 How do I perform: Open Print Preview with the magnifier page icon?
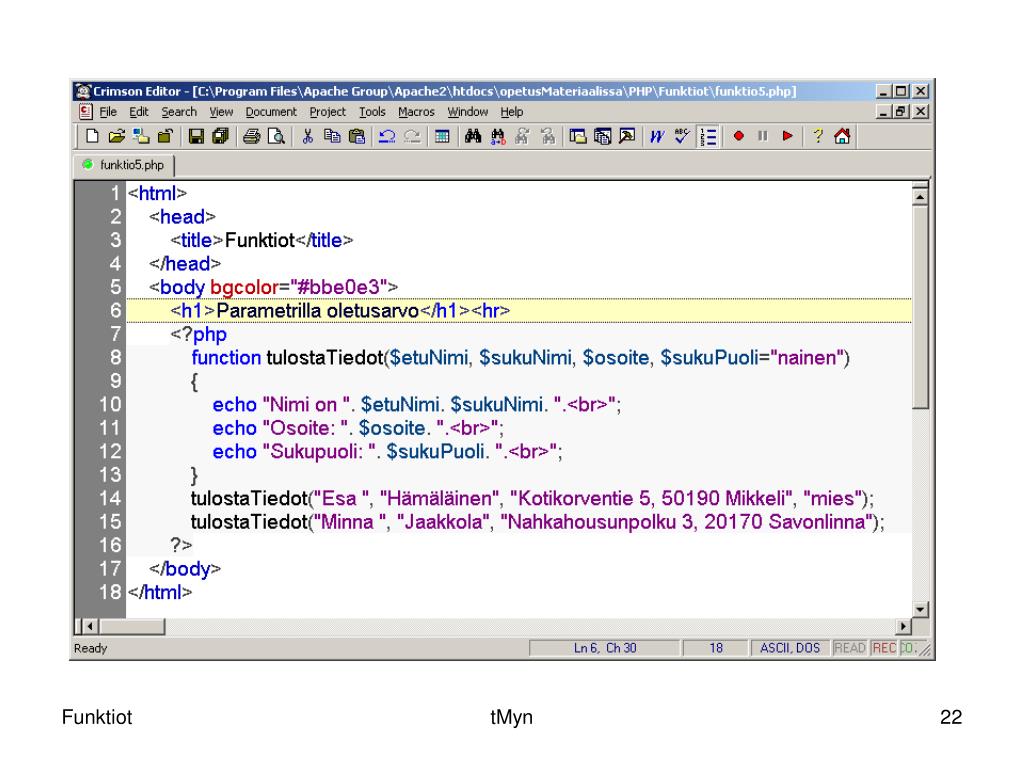pyautogui.click(x=276, y=136)
